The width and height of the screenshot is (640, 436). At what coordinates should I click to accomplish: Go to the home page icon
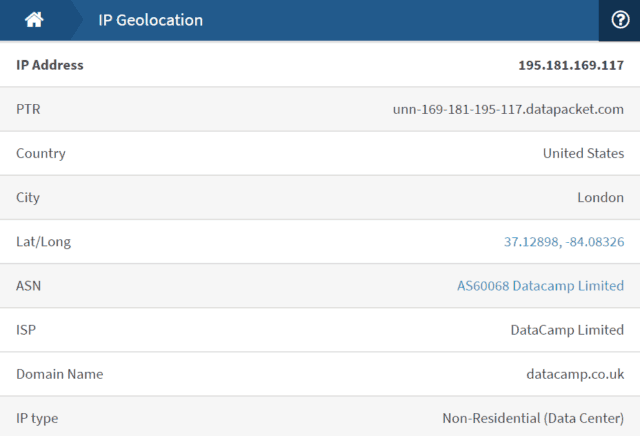click(x=34, y=20)
